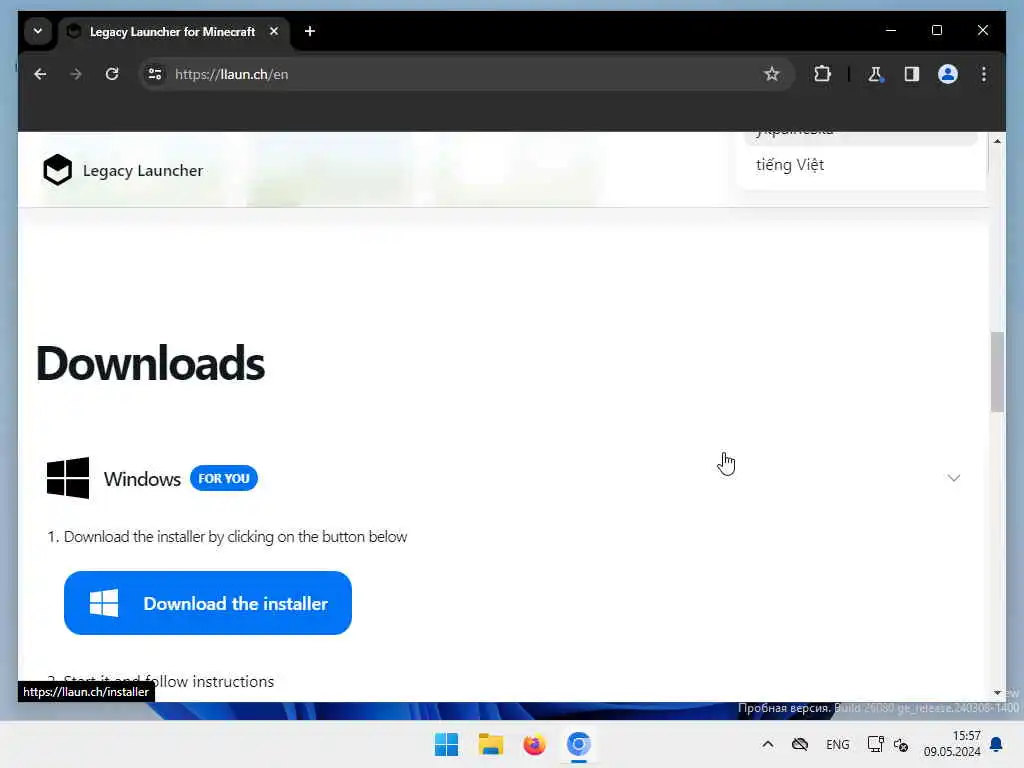This screenshot has width=1024, height=768.
Task: Open the tab search dropdown arrow
Action: [38, 31]
